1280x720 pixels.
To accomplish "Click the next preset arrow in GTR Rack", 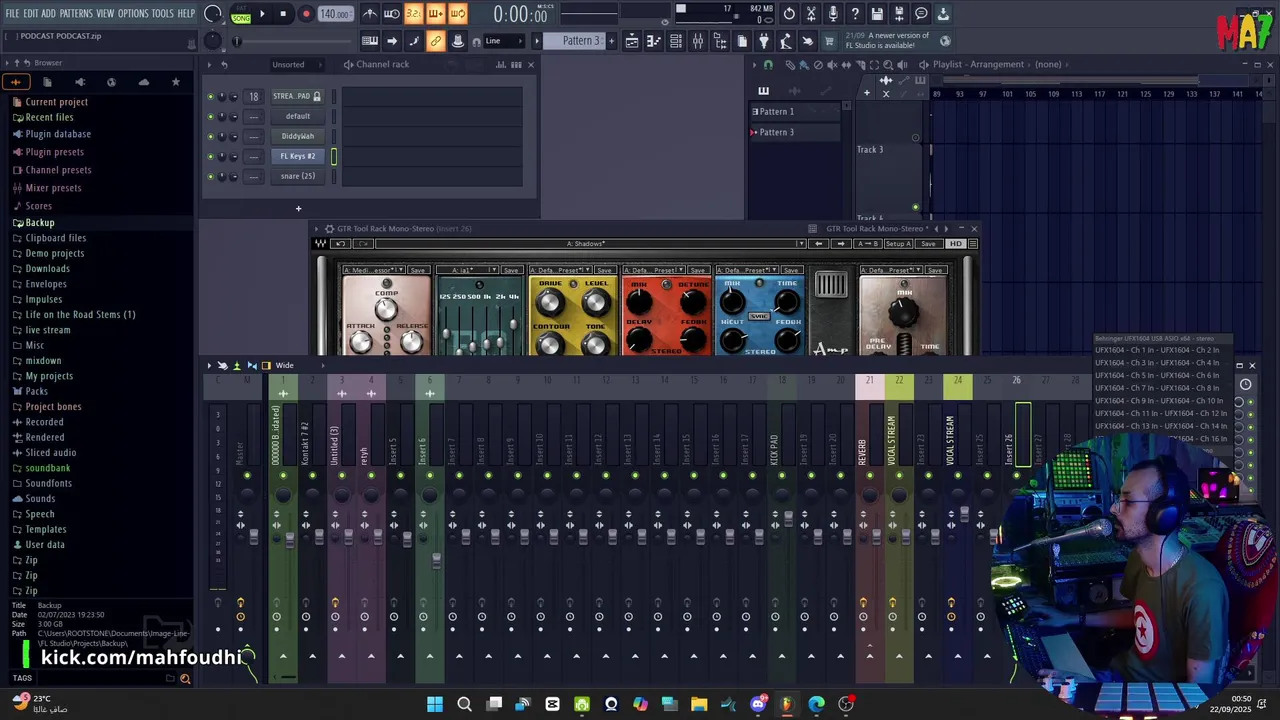I will pyautogui.click(x=840, y=244).
